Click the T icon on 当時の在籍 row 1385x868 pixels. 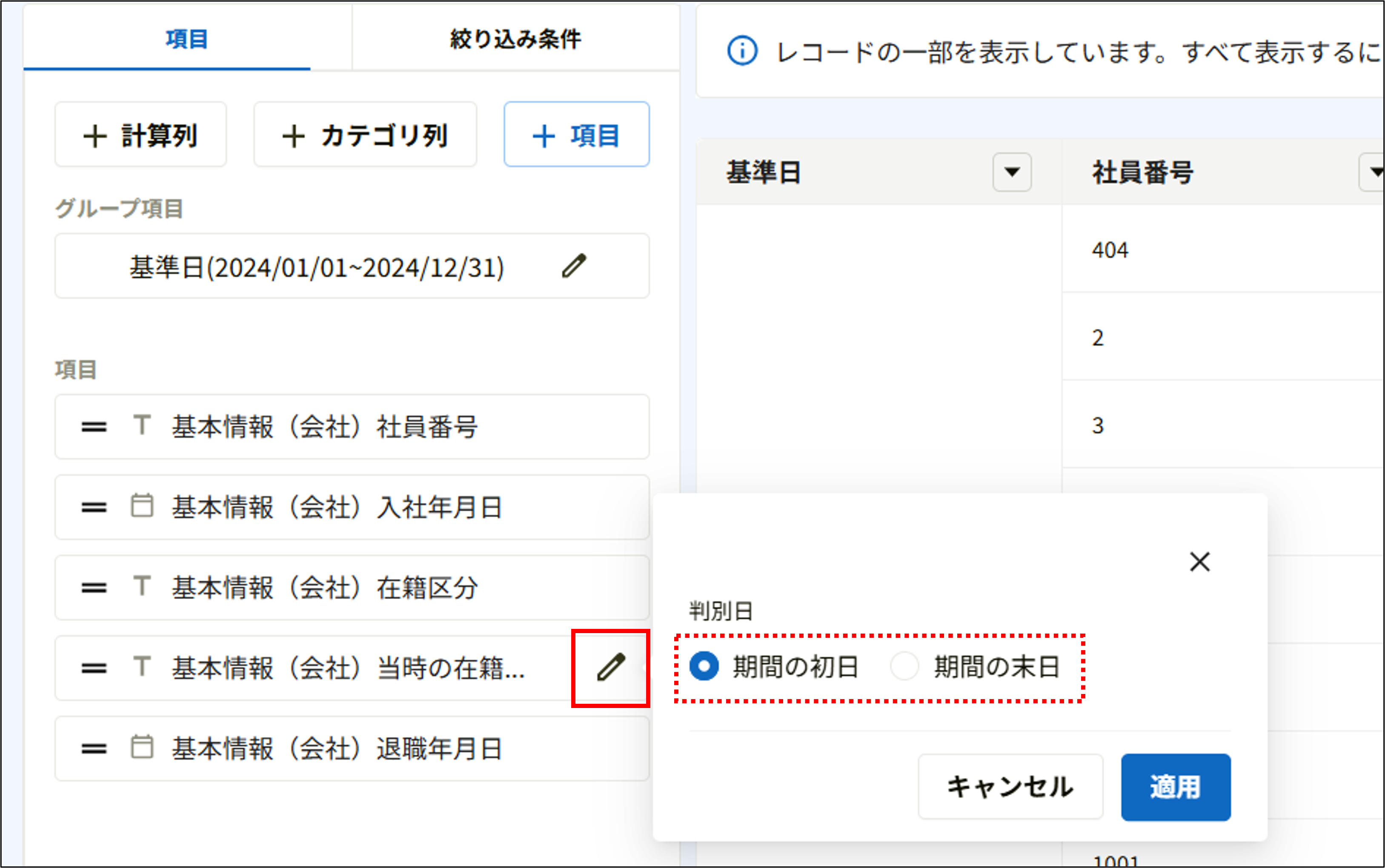tap(141, 668)
